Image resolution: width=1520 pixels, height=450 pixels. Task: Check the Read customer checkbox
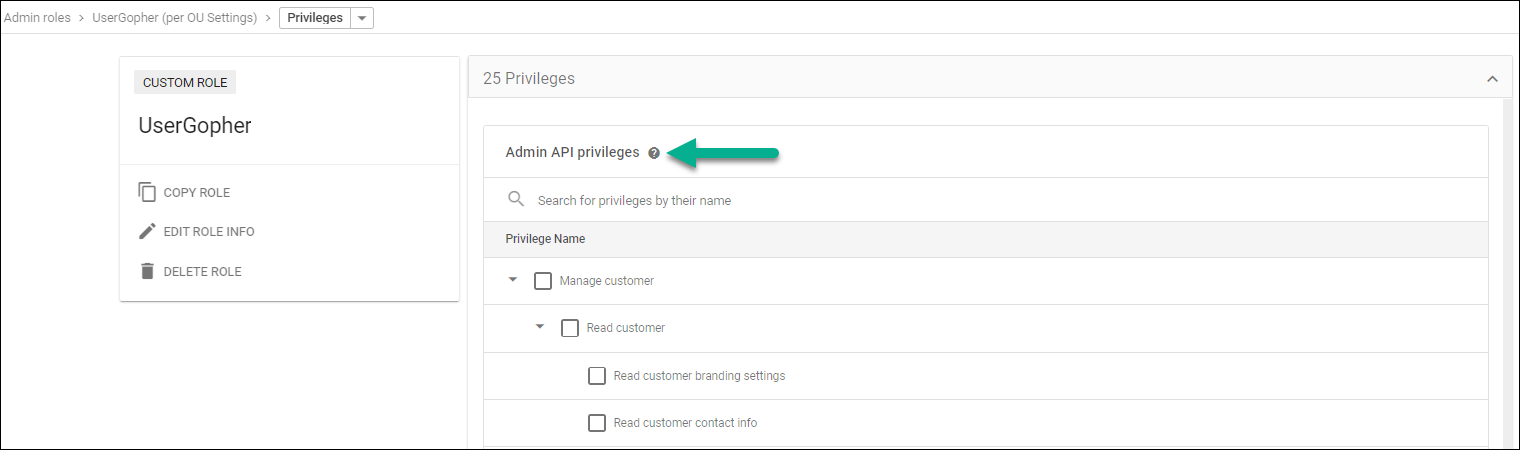pyautogui.click(x=570, y=328)
